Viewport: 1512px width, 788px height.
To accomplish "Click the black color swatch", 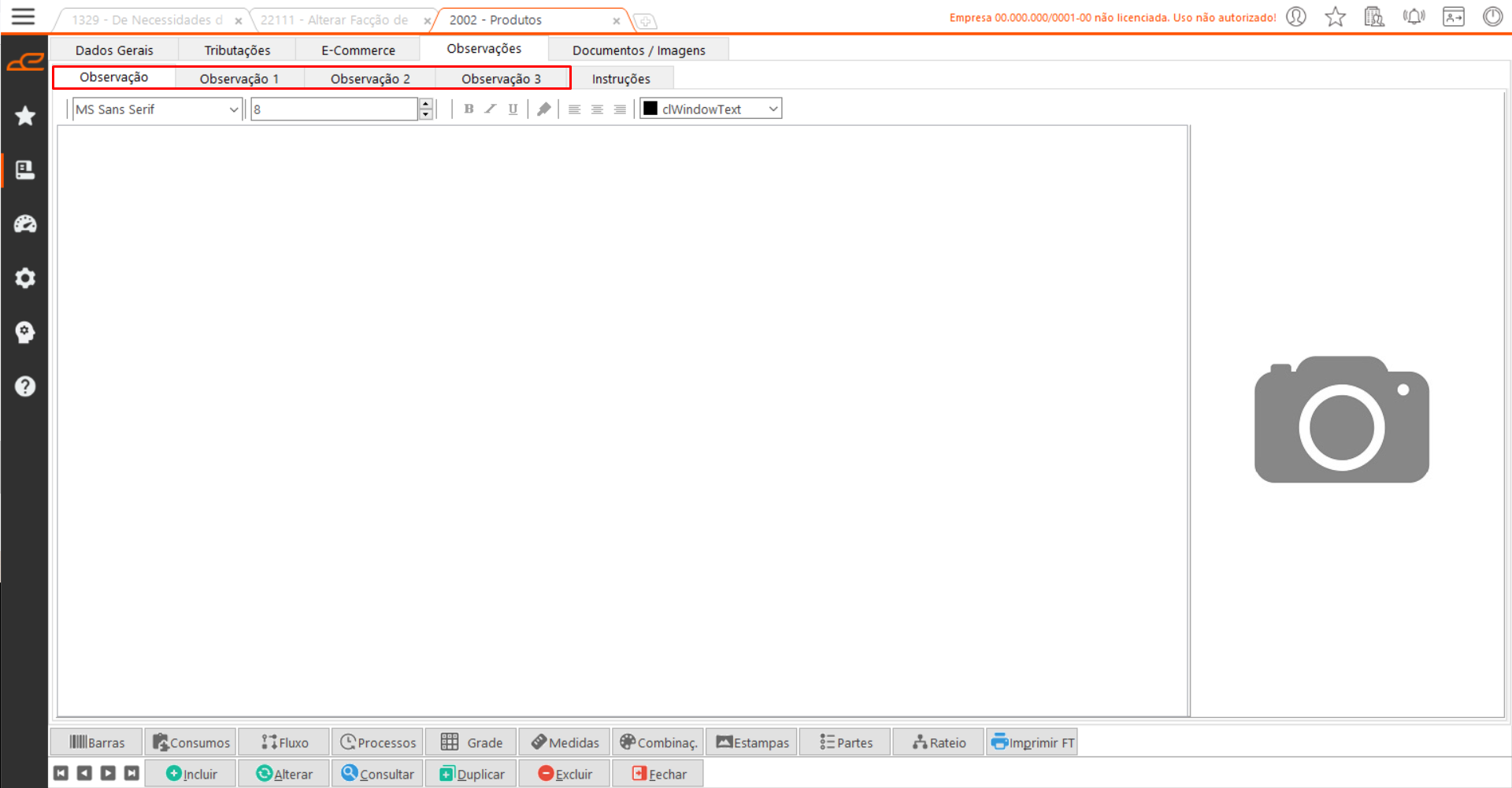I will click(x=650, y=109).
